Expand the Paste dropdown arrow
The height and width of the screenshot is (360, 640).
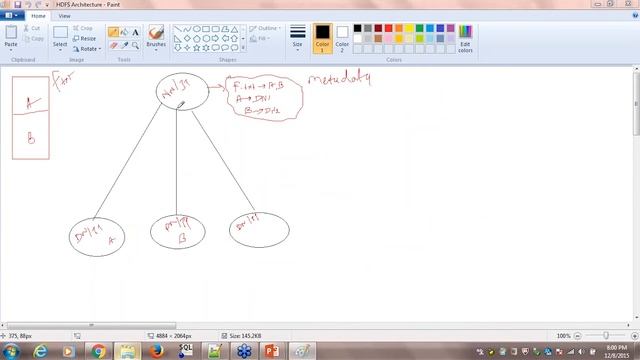click(11, 50)
